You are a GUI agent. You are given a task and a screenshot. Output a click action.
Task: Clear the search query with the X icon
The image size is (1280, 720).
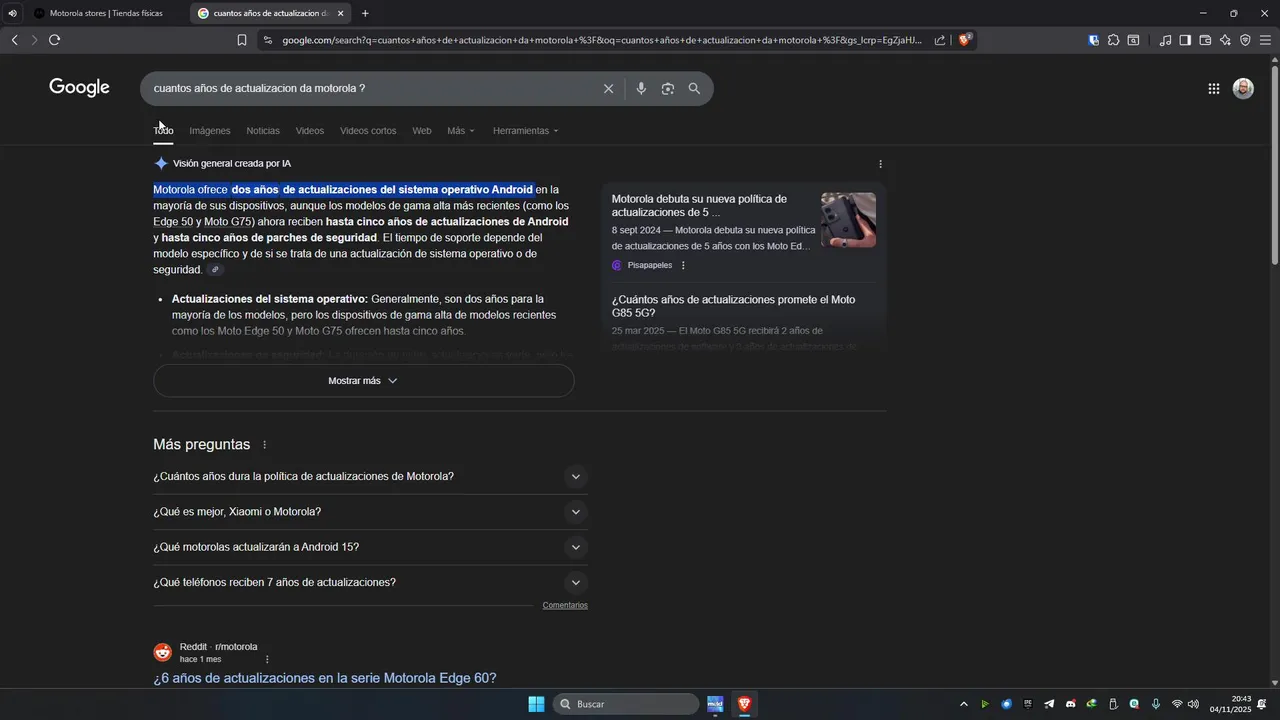tap(608, 88)
